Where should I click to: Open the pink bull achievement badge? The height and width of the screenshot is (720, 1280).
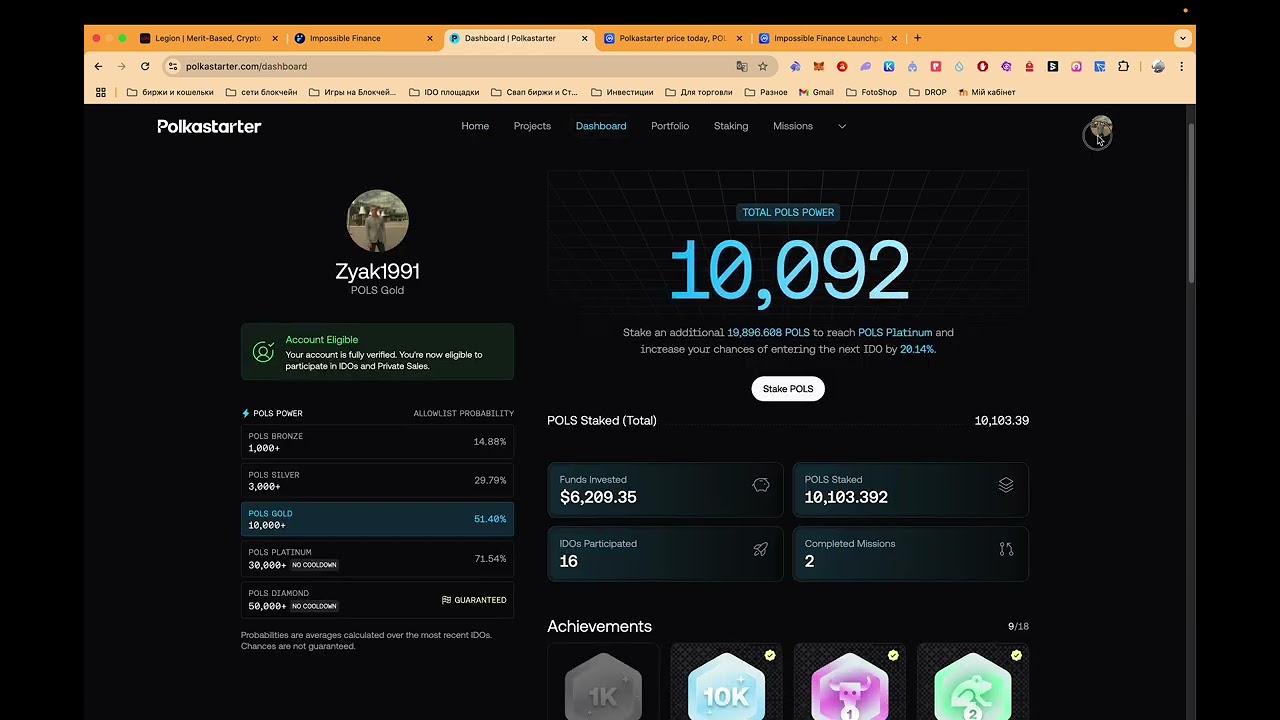(x=849, y=684)
